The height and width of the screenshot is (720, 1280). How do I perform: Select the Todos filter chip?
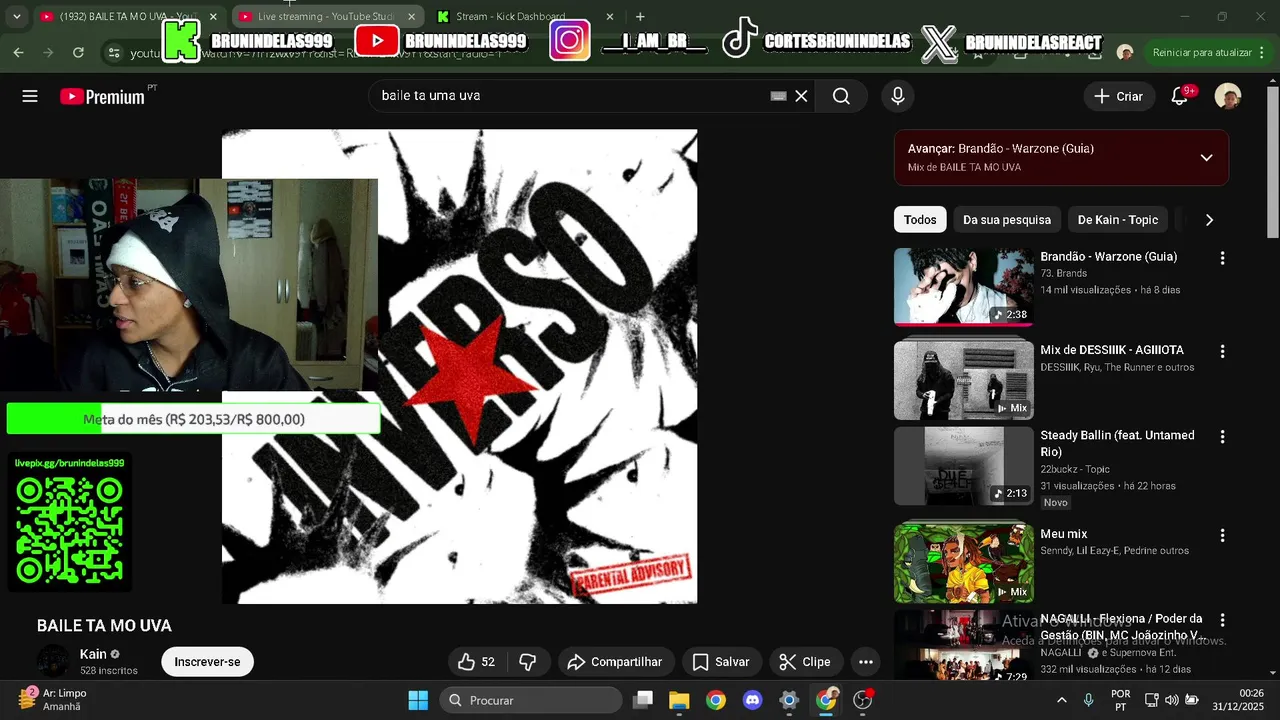[920, 220]
